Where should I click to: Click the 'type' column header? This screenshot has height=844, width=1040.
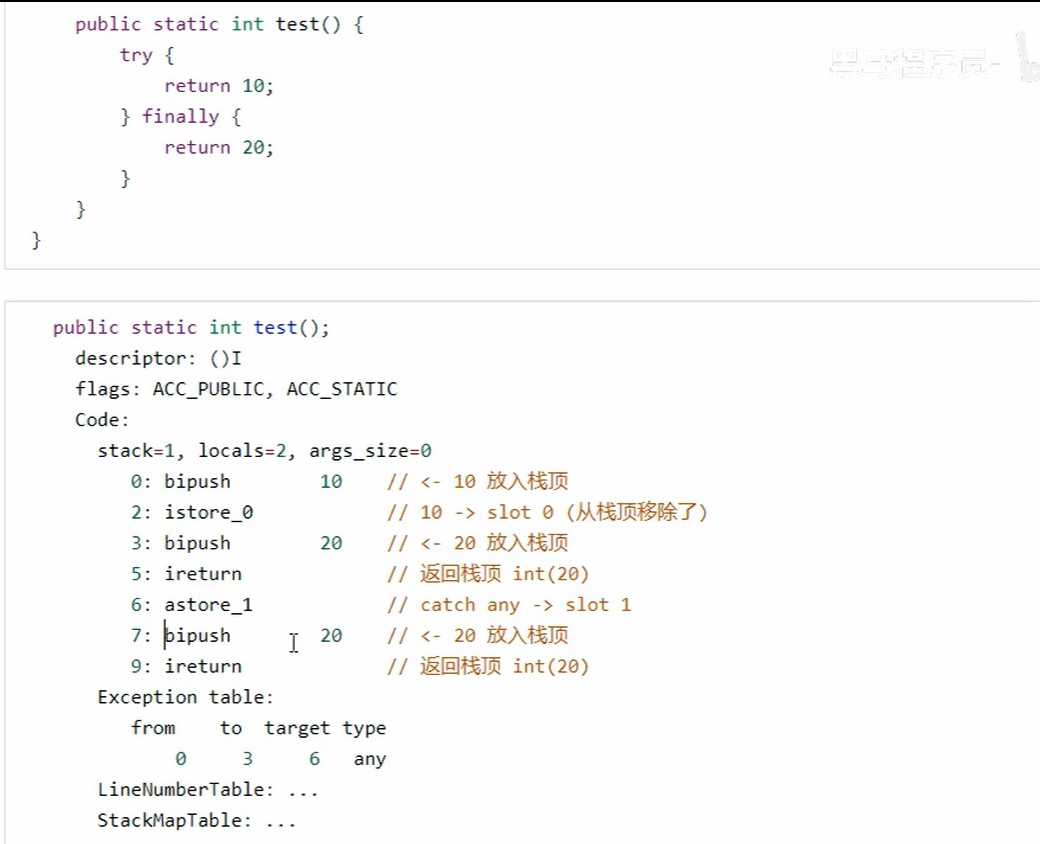click(x=364, y=729)
